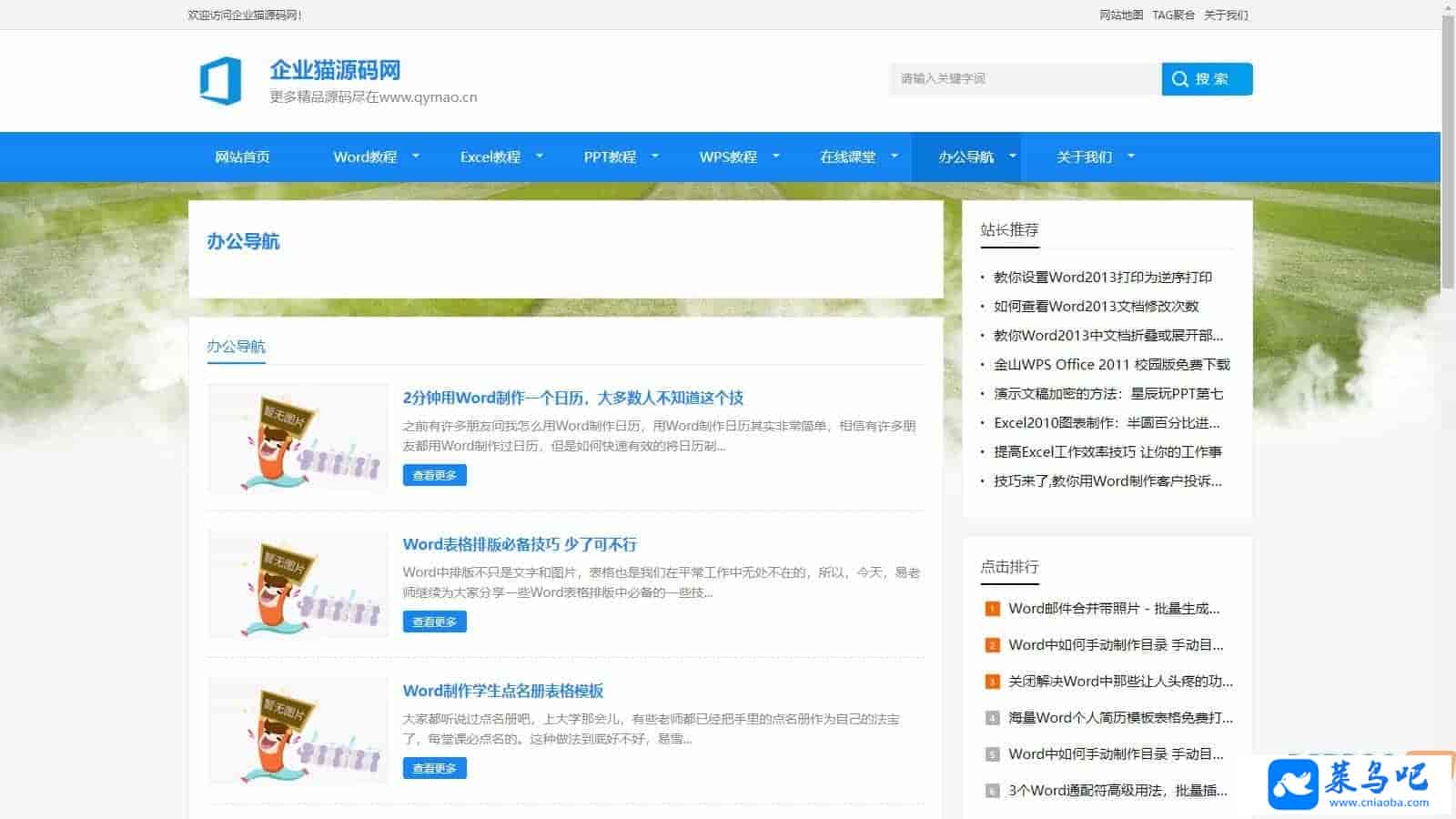Viewport: 1456px width, 819px height.
Task: Open 技巧来了,教你用Word制作客户投诉 link
Action: point(1107,481)
